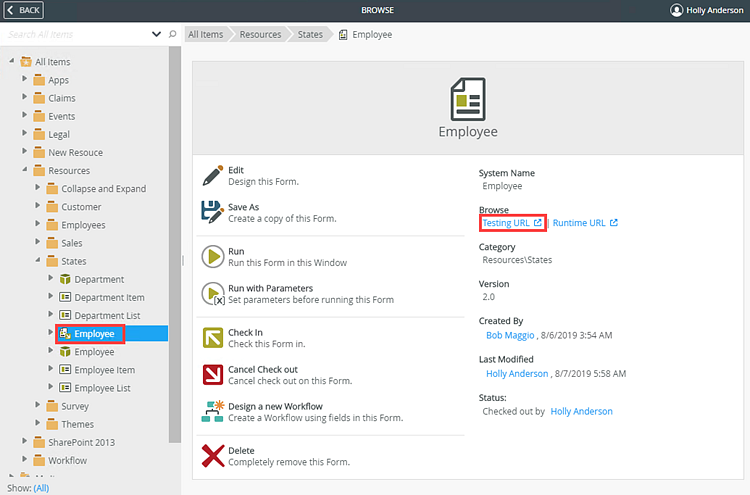
Task: Expand the Workflow folder node
Action: click(25, 460)
